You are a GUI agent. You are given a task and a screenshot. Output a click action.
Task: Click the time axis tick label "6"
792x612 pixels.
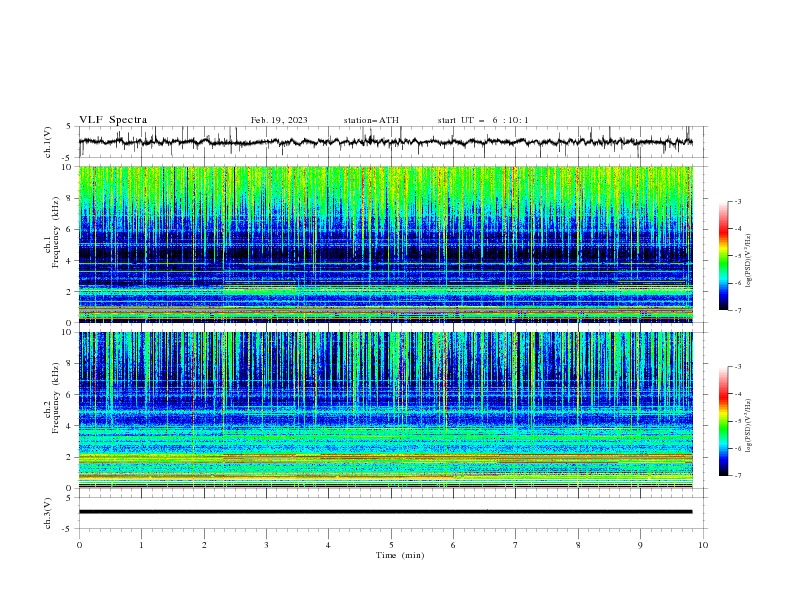click(453, 545)
